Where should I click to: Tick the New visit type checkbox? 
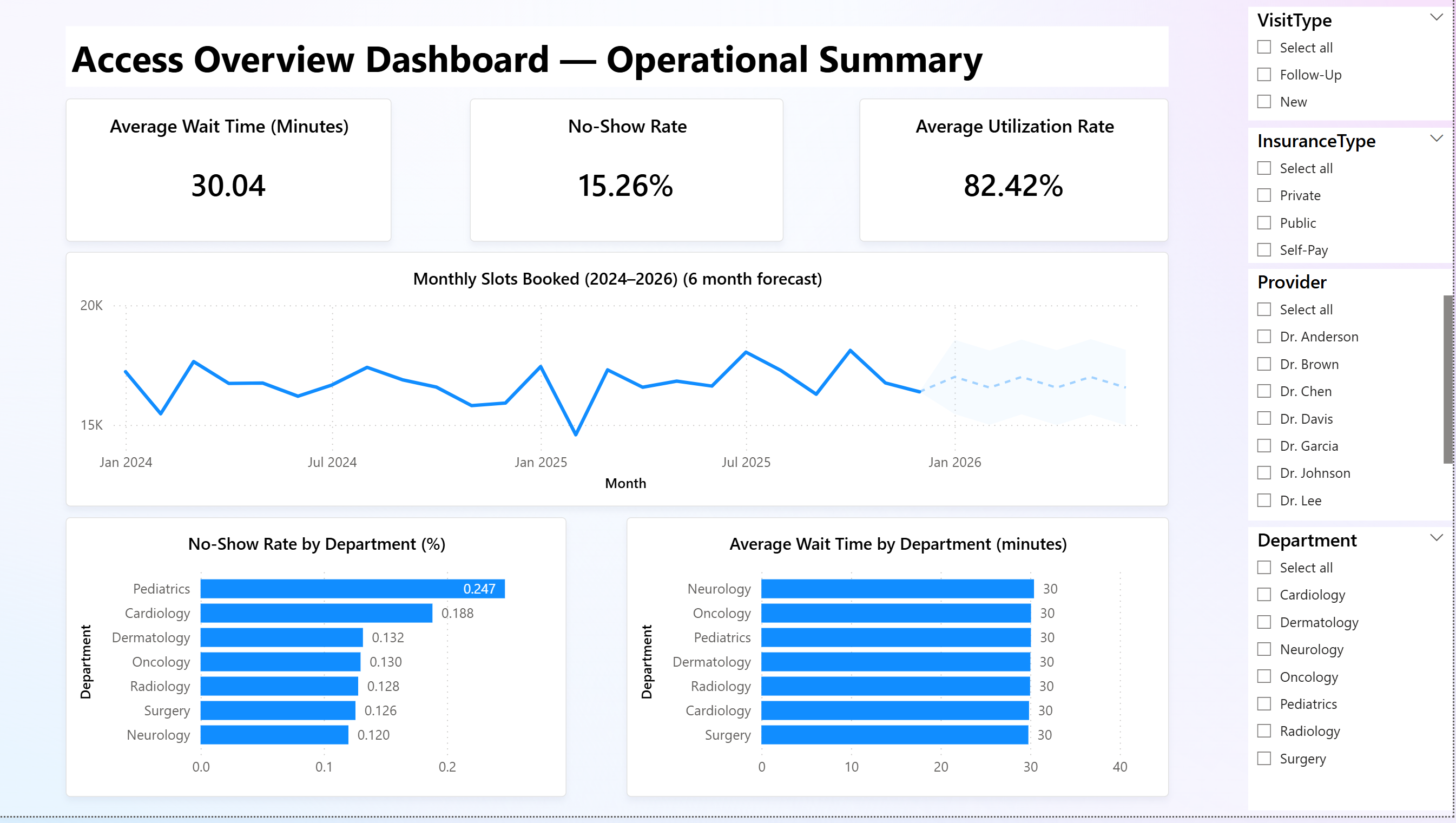pyautogui.click(x=1264, y=102)
